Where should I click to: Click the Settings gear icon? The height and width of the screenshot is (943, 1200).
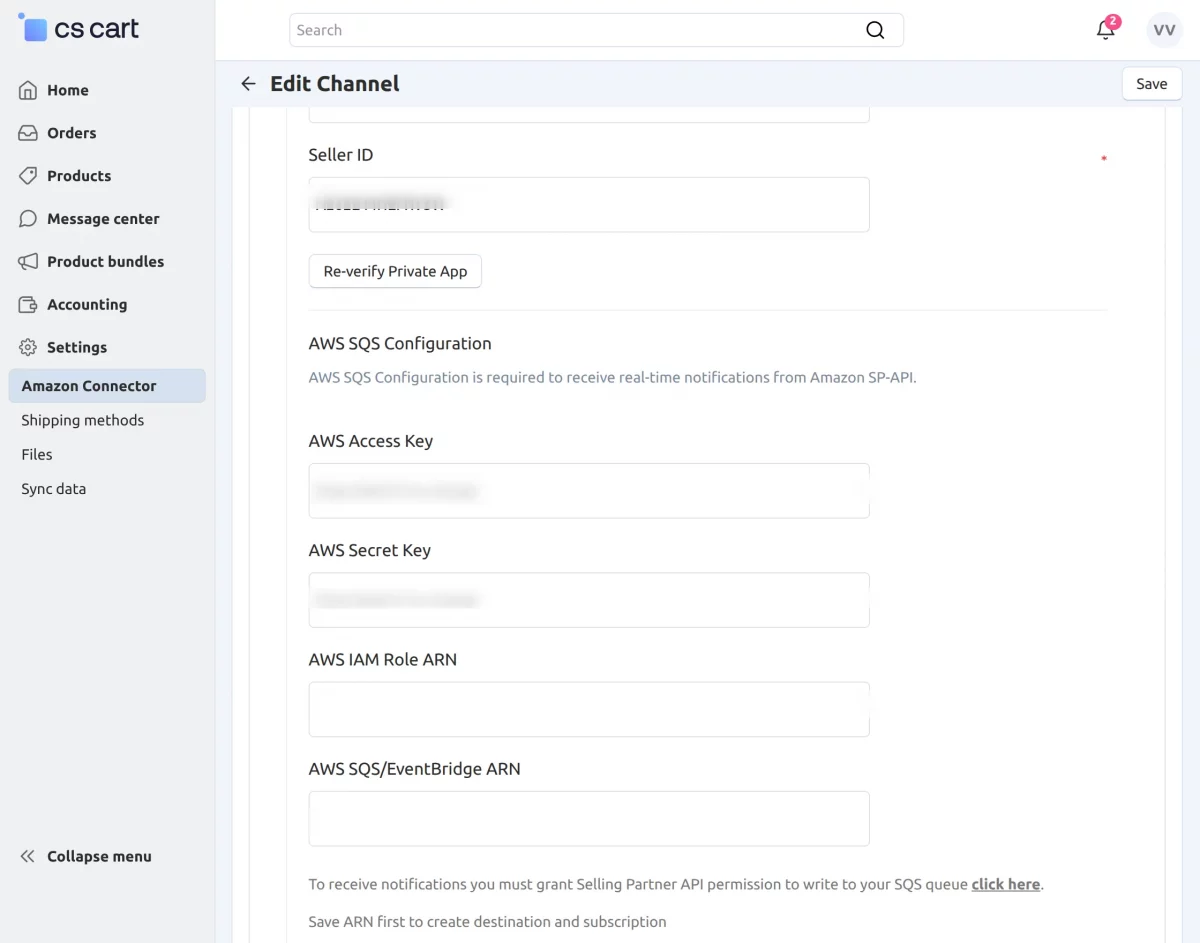click(28, 348)
